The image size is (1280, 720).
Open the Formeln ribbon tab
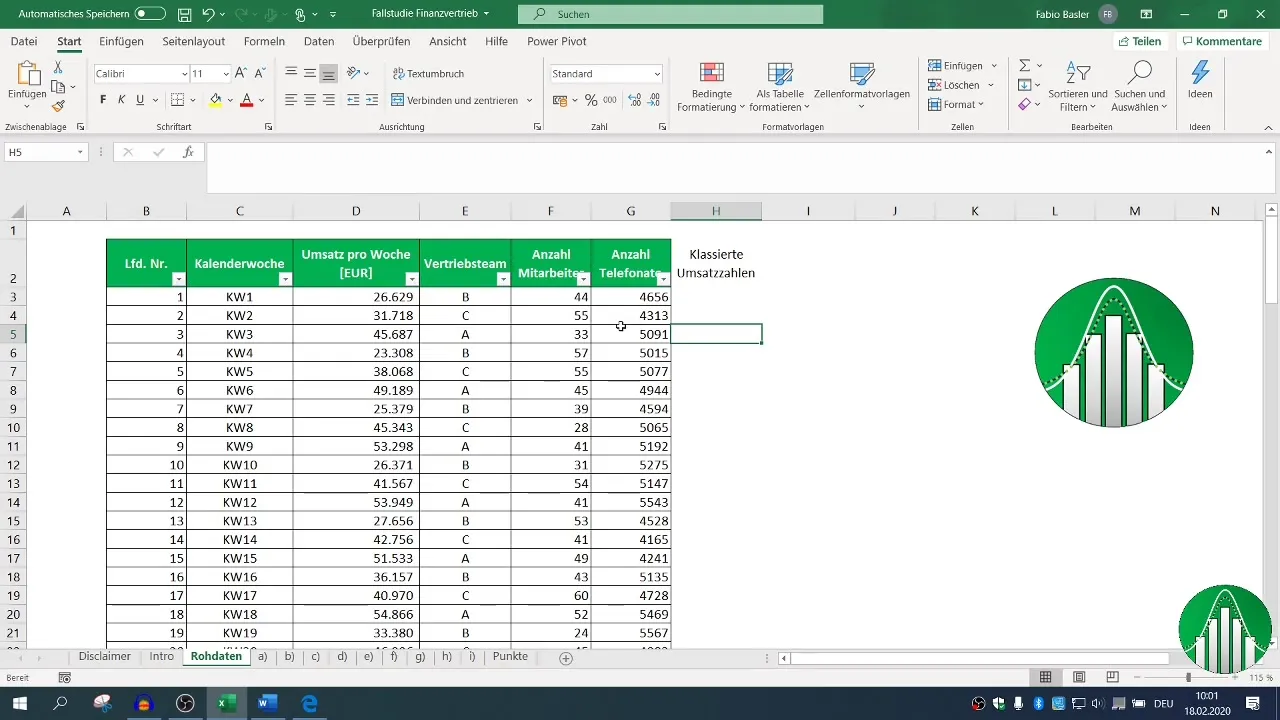coord(264,41)
